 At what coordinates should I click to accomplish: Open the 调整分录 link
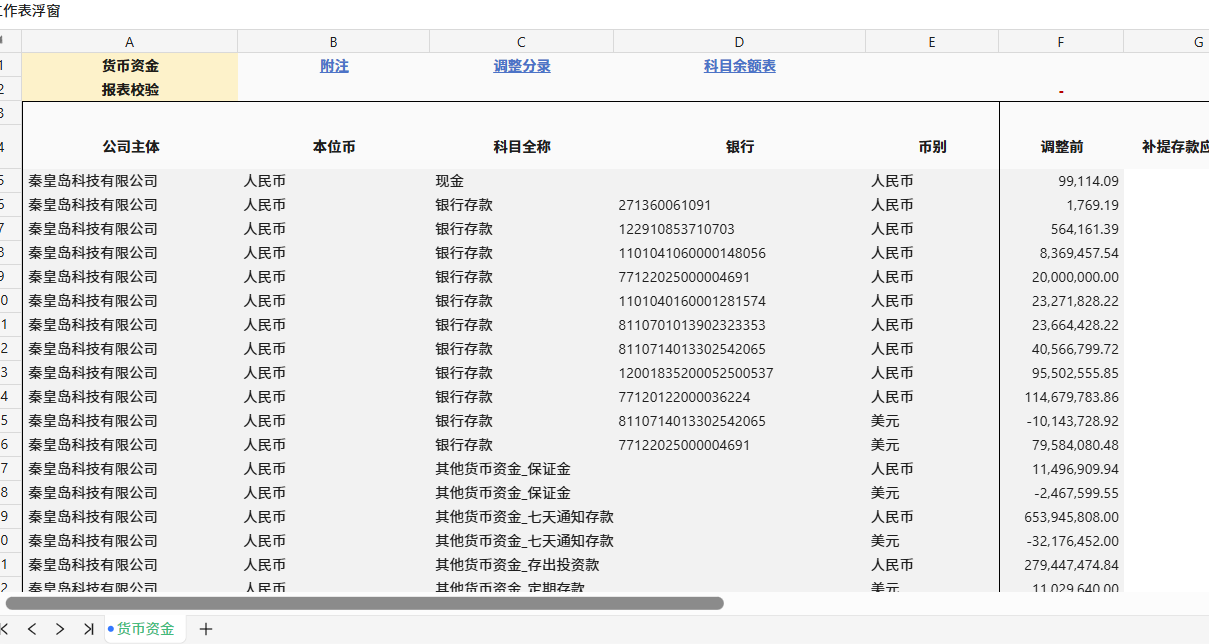click(x=522, y=66)
